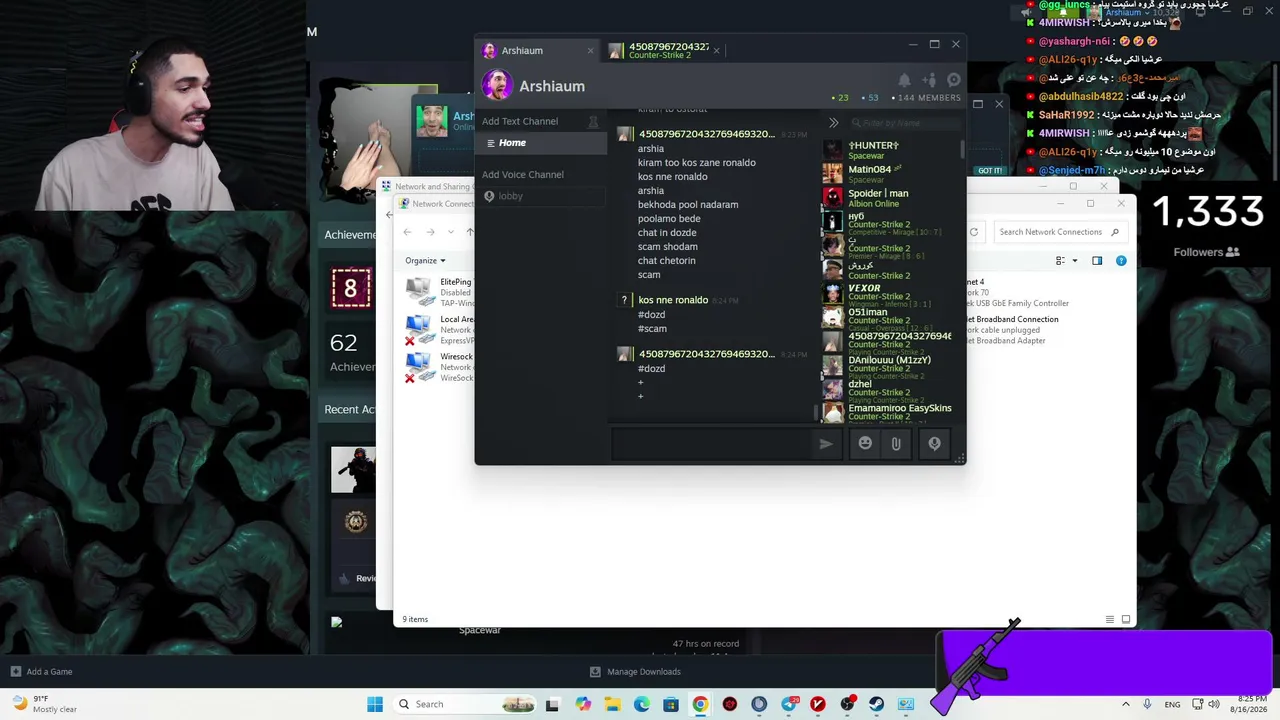Click refresh button in Network Connections window

pyautogui.click(x=973, y=232)
